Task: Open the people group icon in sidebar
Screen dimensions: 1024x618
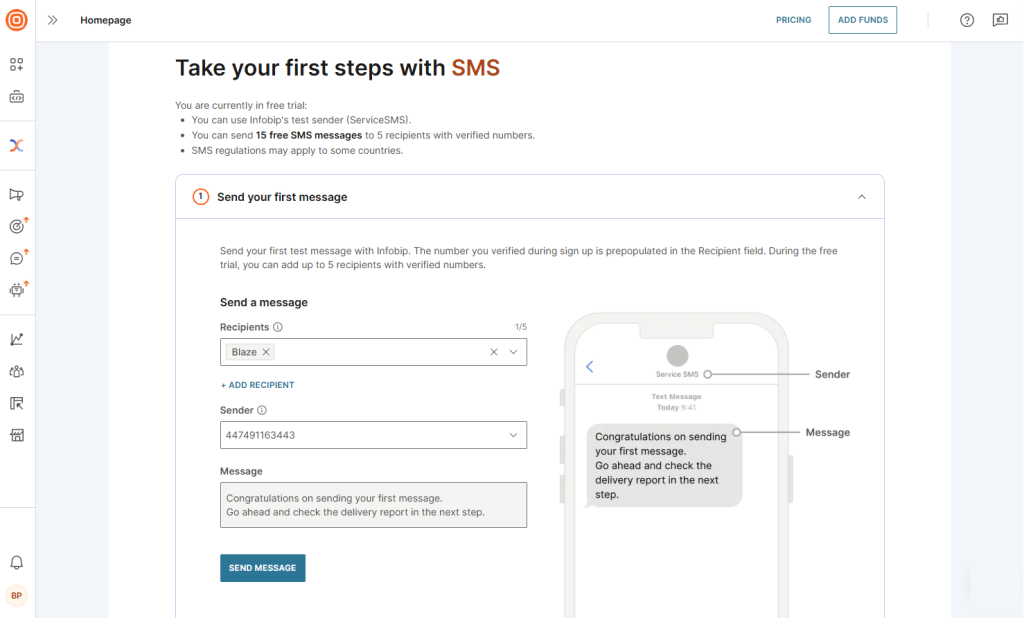Action: click(16, 371)
